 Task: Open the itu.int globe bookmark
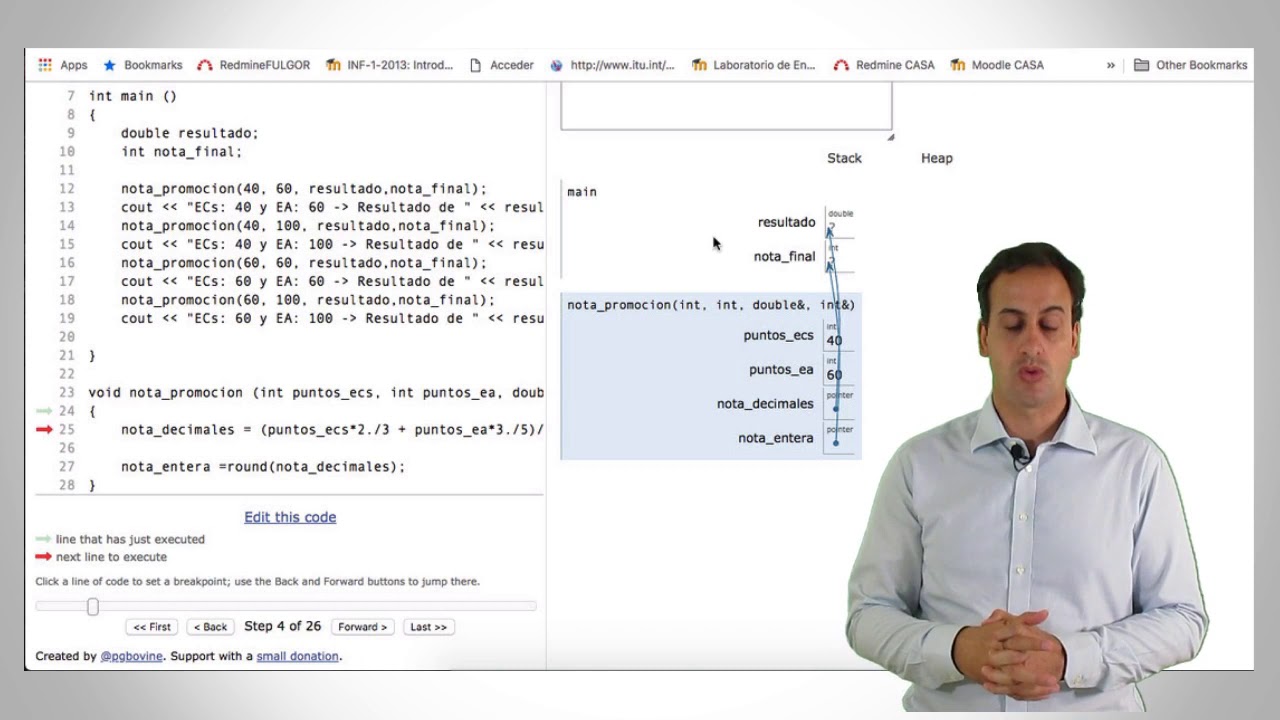click(x=612, y=65)
